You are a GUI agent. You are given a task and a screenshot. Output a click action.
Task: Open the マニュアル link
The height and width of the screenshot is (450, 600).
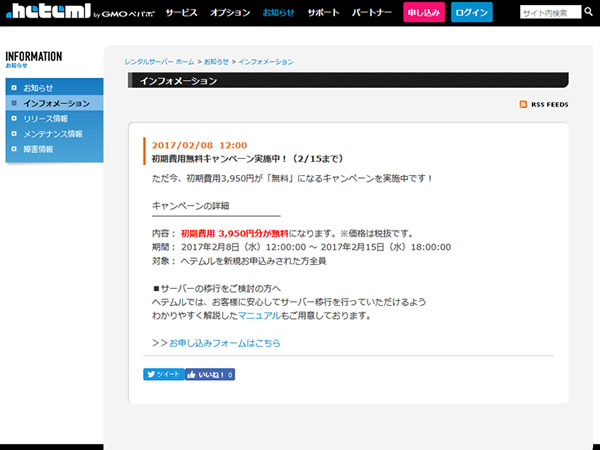259,316
